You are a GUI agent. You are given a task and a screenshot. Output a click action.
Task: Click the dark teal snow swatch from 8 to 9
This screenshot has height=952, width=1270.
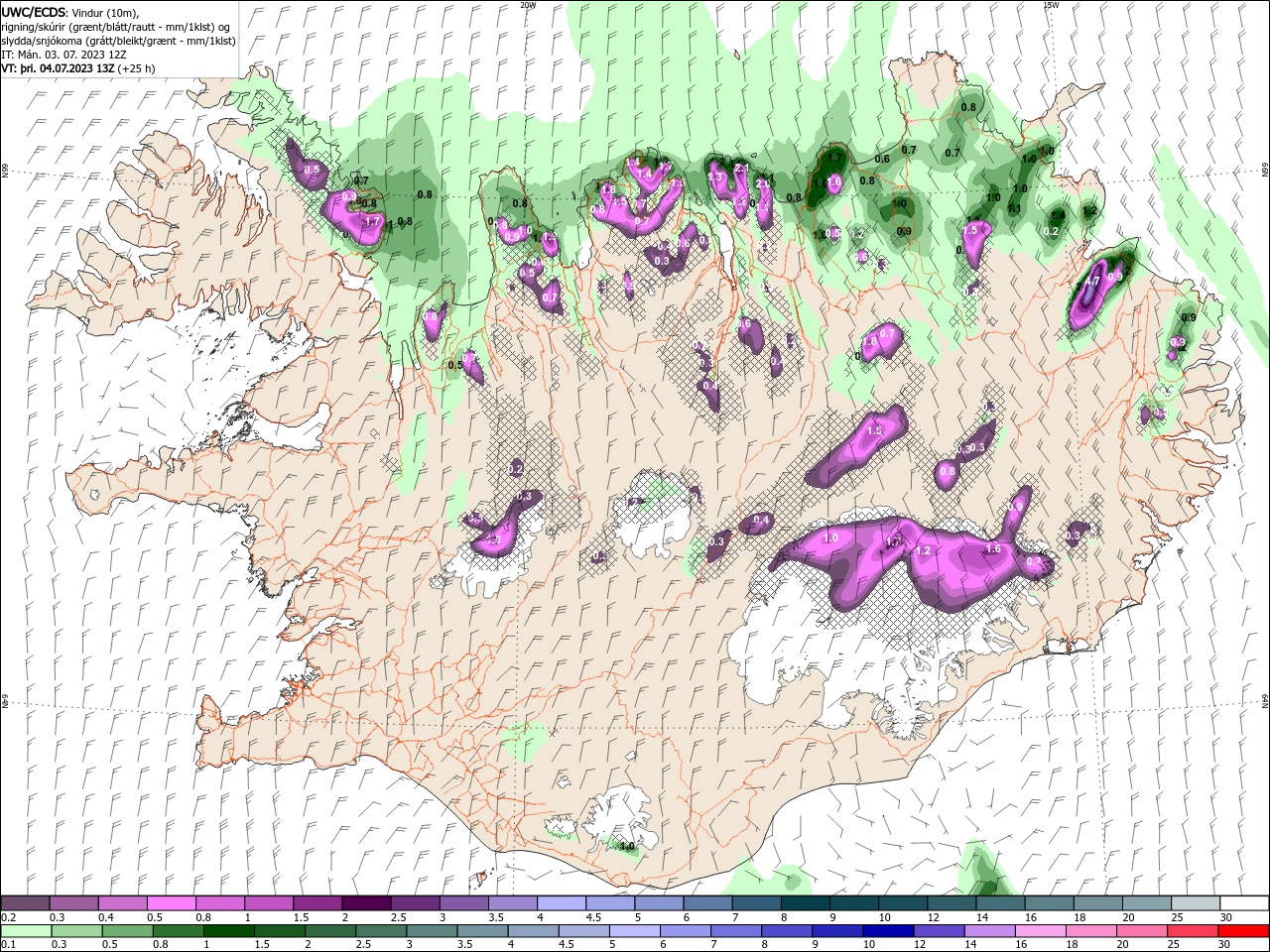[x=804, y=903]
